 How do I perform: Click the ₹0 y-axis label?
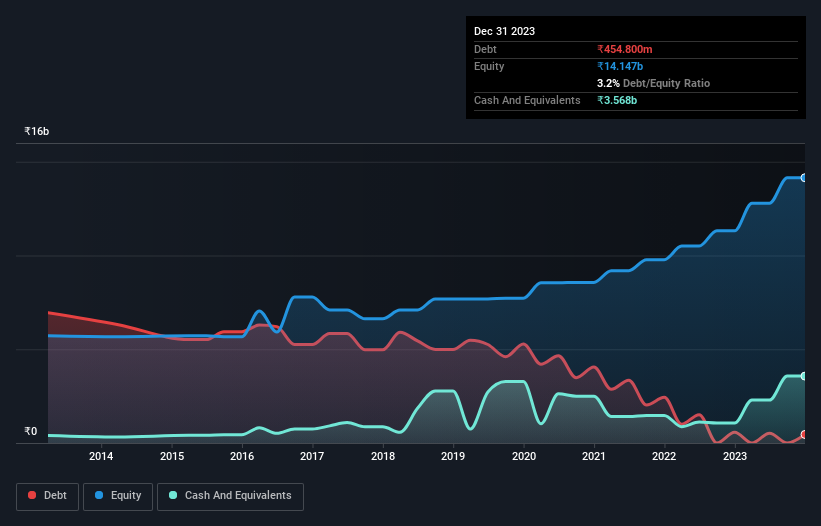click(30, 431)
